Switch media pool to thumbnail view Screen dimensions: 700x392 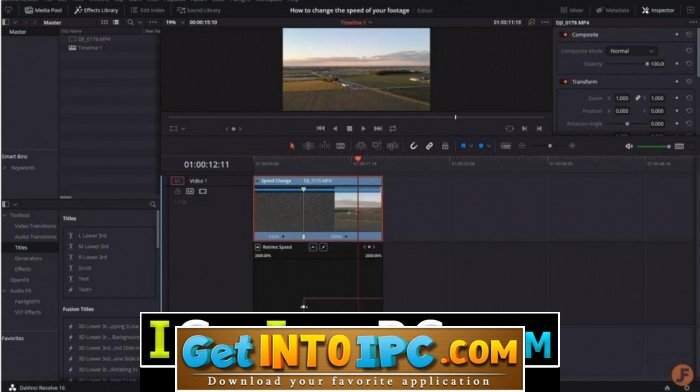(104, 22)
